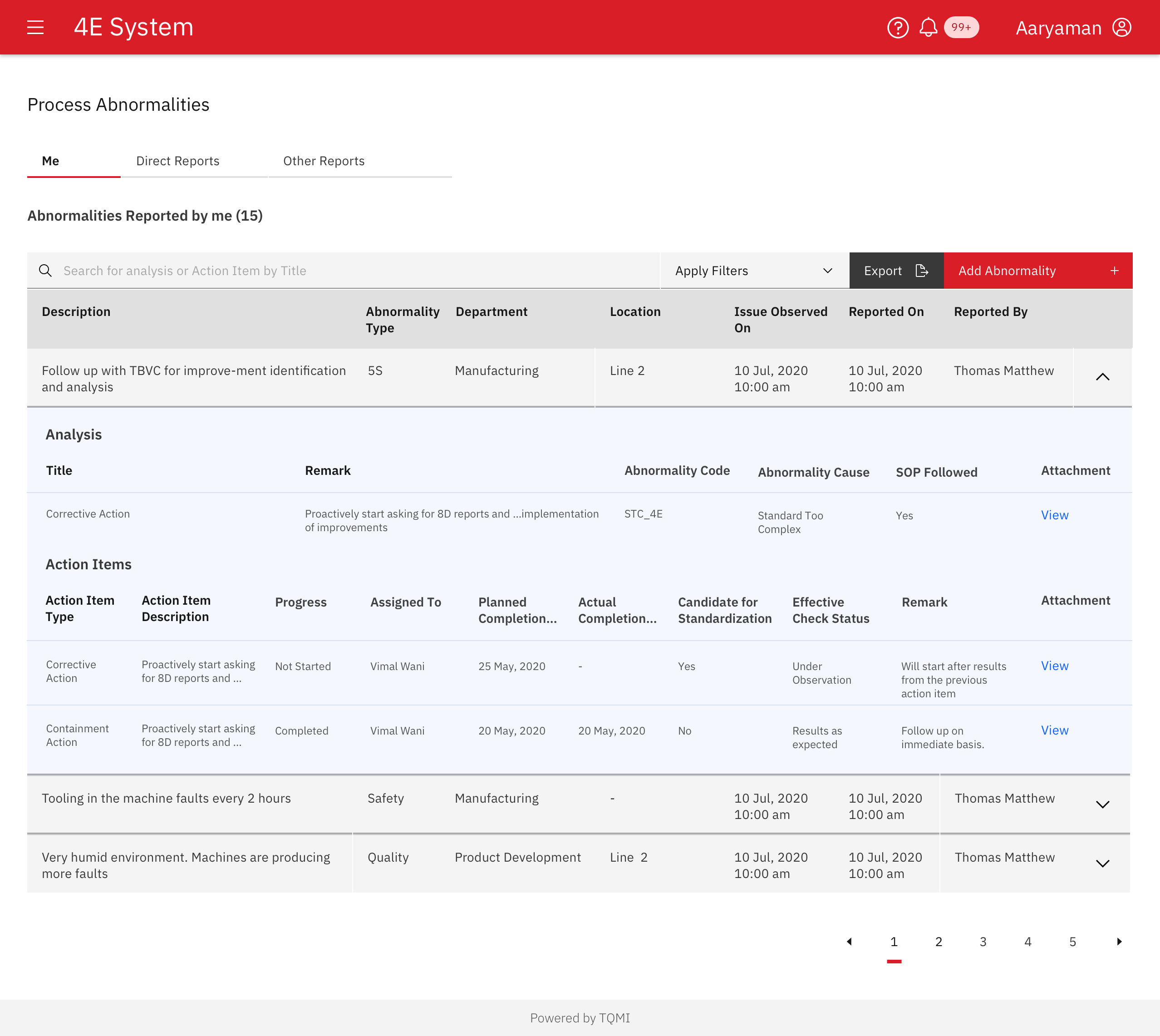
Task: Open the notifications bell icon
Action: click(x=928, y=27)
